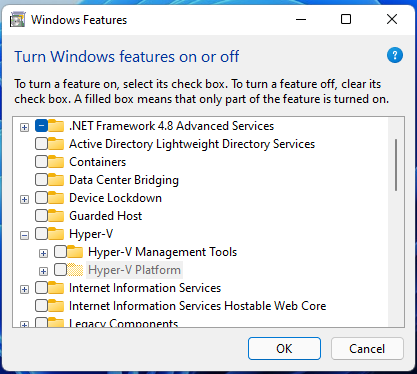Select the Guarded Host label
This screenshot has width=417, height=374.
pyautogui.click(x=106, y=216)
